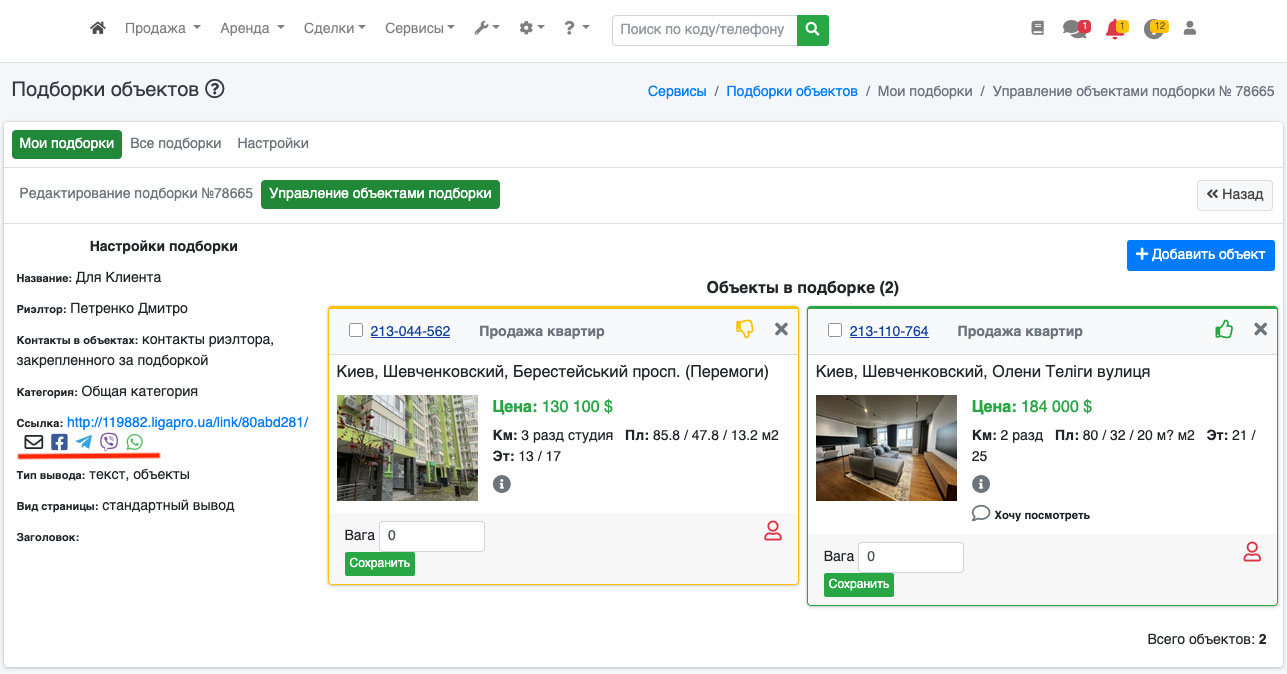
Task: Send the collection link by email icon
Action: click(34, 442)
